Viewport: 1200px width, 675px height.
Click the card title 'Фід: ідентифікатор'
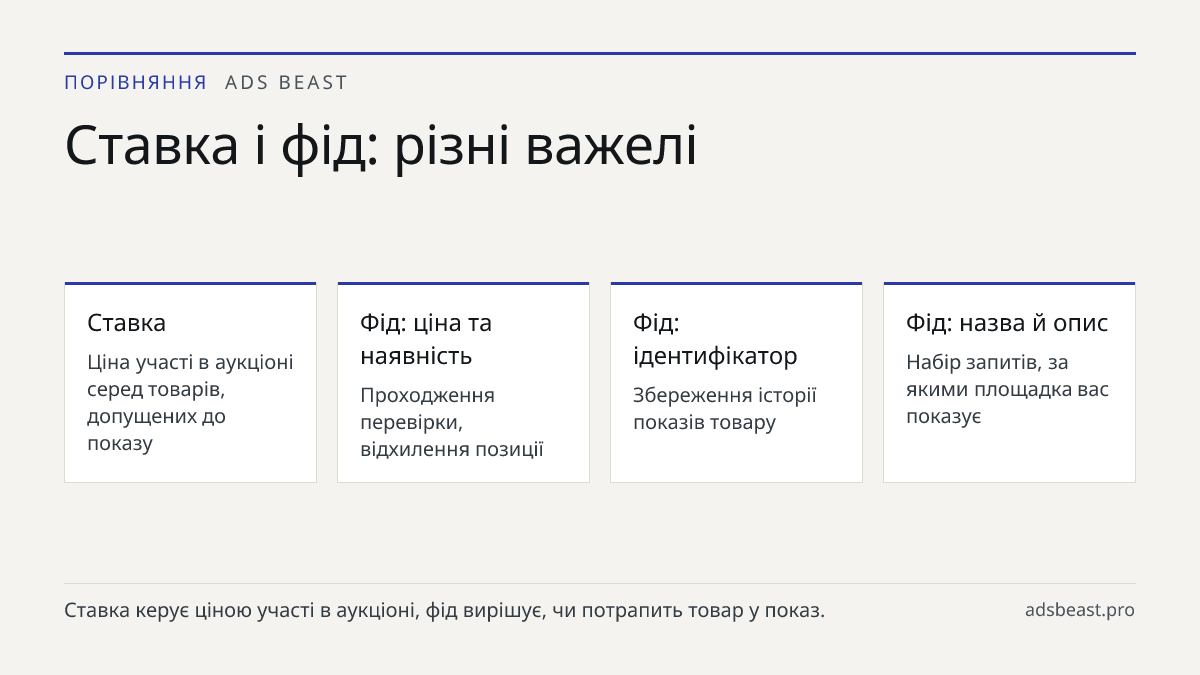point(715,339)
